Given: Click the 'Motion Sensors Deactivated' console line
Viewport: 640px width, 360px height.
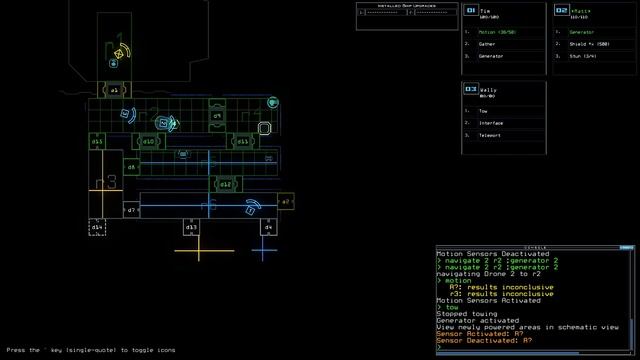Looking at the screenshot, I should tap(493, 254).
